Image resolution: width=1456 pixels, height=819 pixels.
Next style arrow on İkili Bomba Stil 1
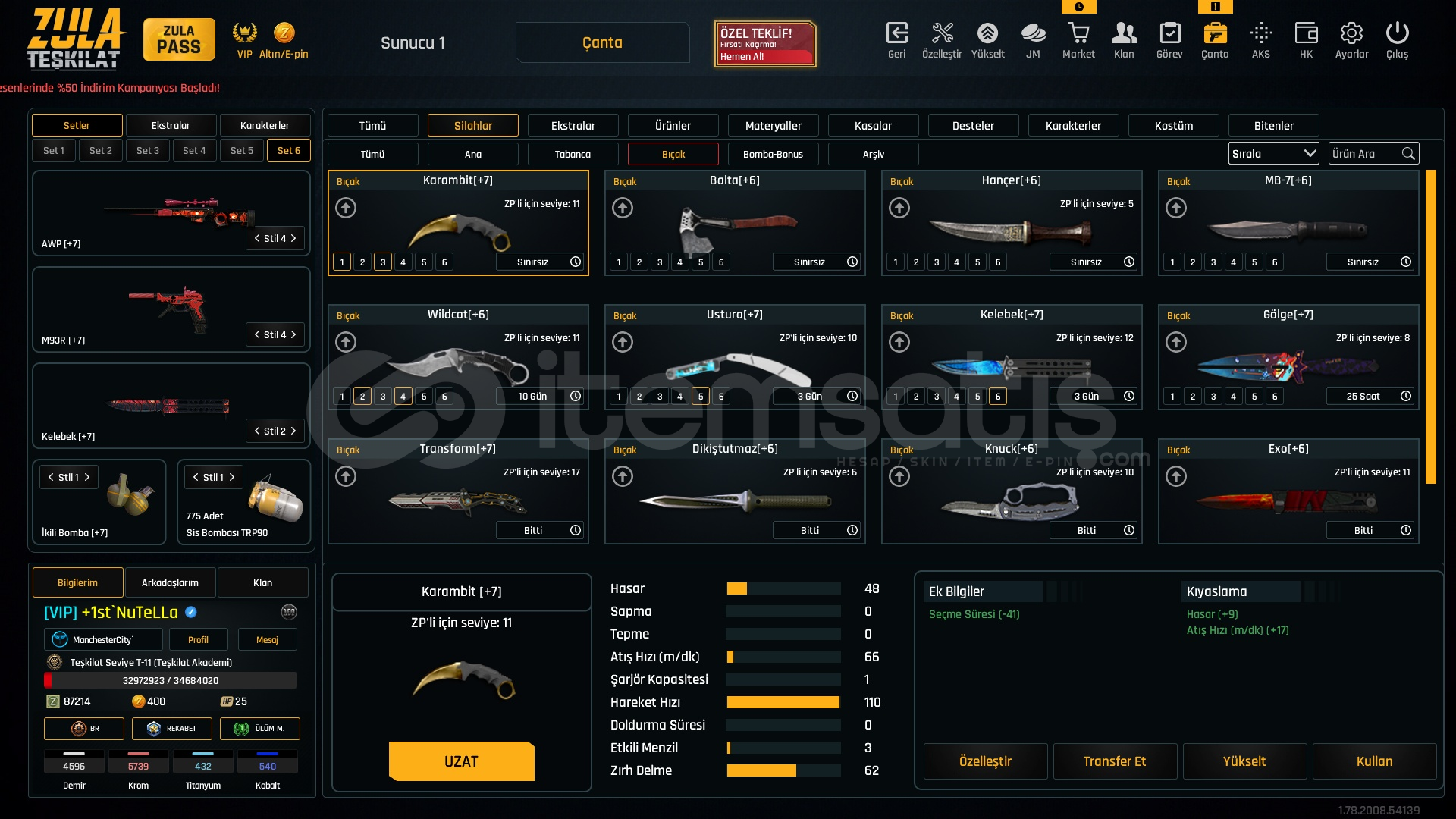coord(87,477)
